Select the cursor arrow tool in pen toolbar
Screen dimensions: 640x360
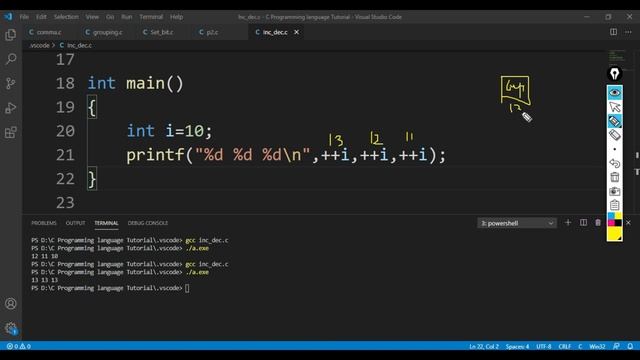(615, 107)
